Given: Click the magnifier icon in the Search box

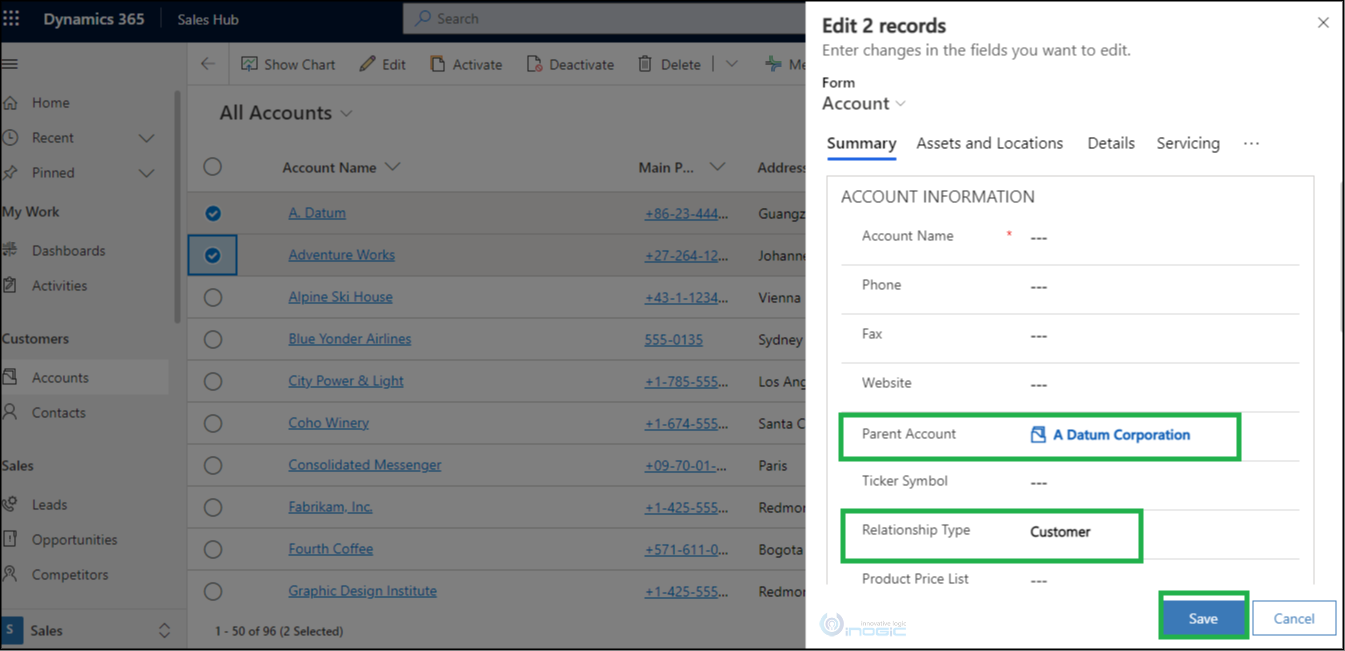Looking at the screenshot, I should (423, 18).
